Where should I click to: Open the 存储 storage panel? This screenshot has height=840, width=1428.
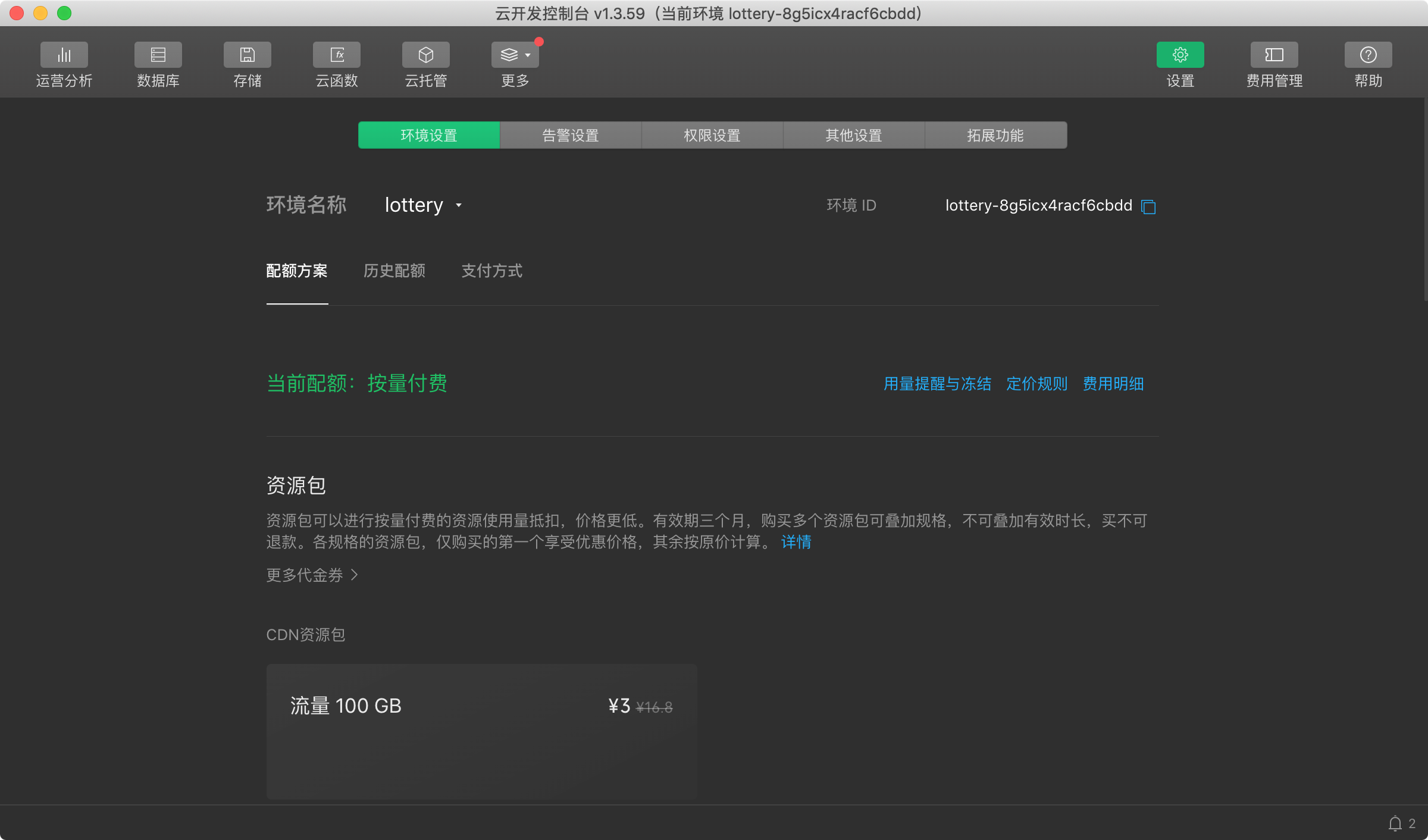(247, 55)
